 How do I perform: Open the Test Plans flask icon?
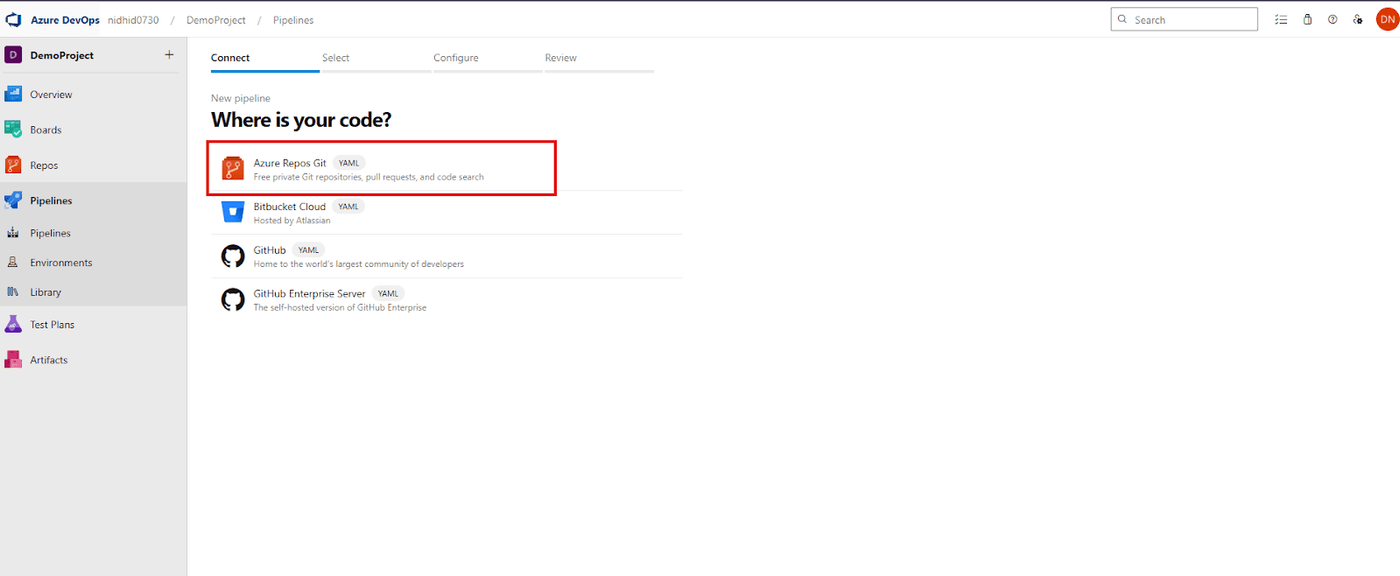(x=13, y=324)
